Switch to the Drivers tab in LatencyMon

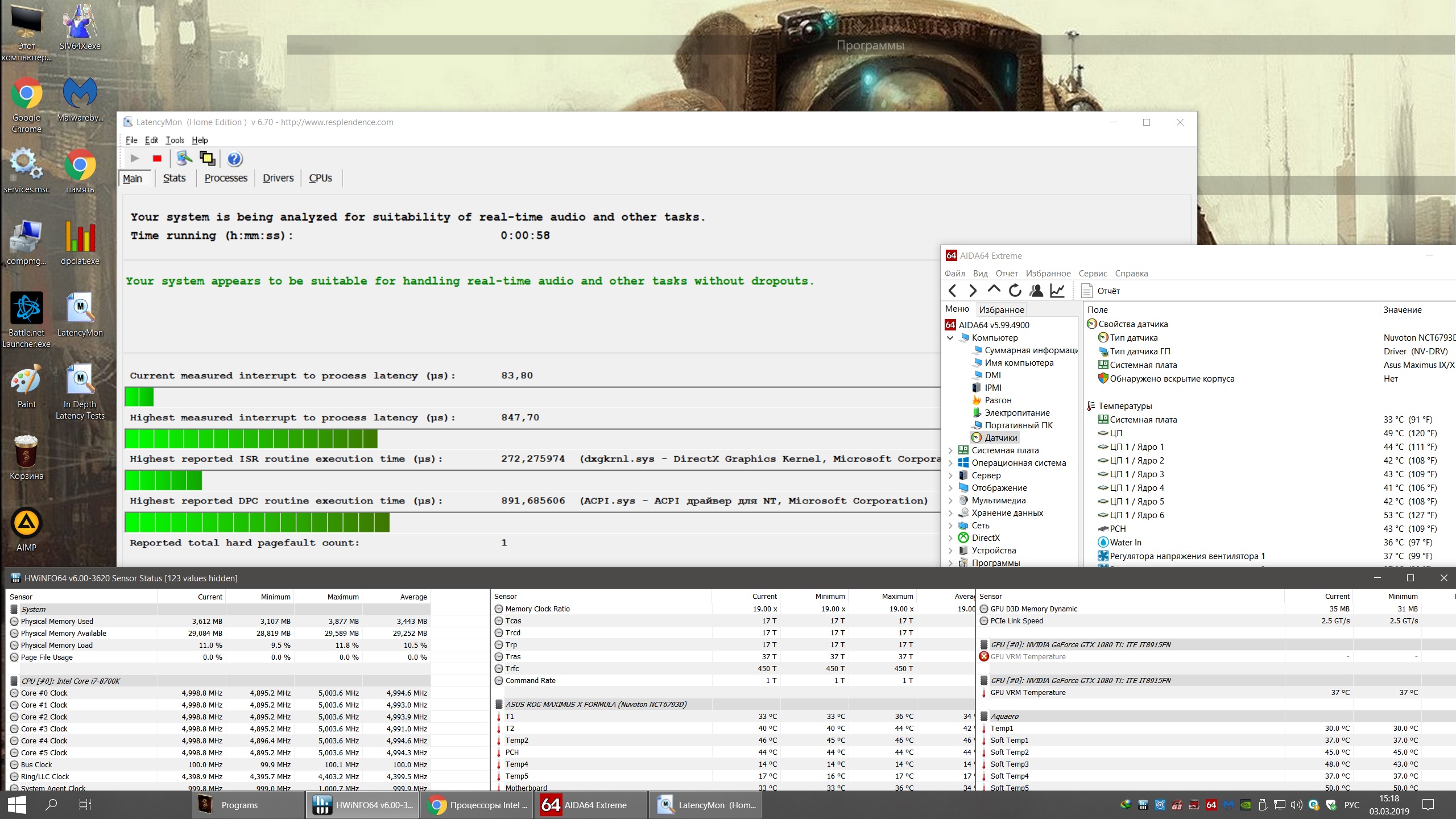(x=278, y=178)
